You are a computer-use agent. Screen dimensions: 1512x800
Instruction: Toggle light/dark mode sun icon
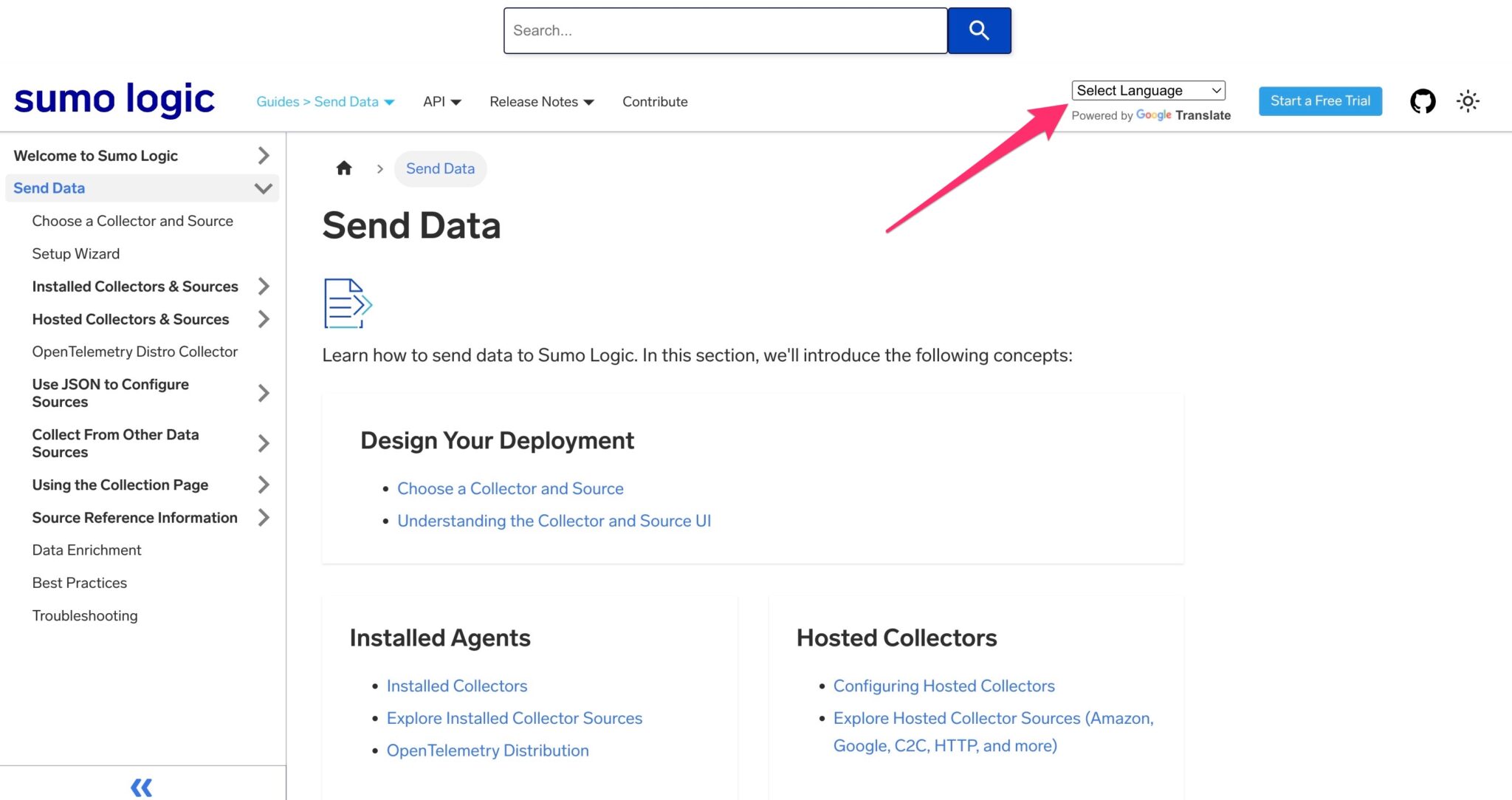pyautogui.click(x=1468, y=101)
